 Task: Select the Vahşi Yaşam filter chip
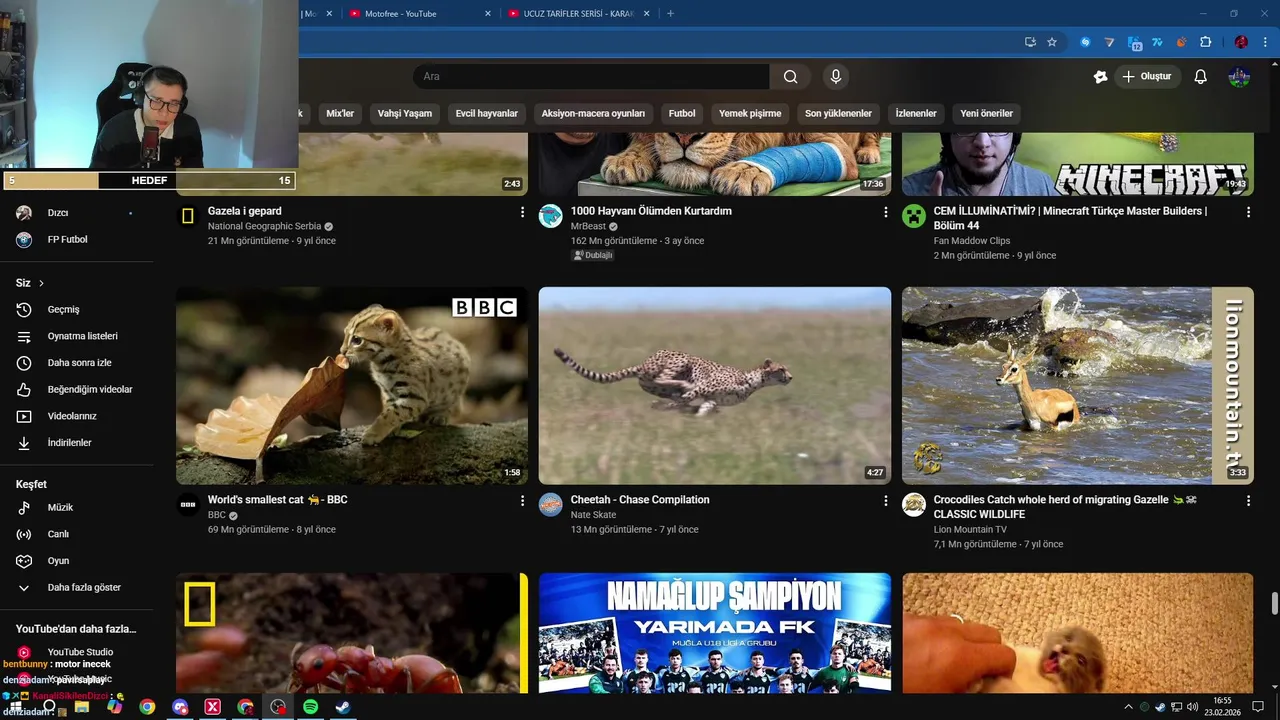click(404, 113)
